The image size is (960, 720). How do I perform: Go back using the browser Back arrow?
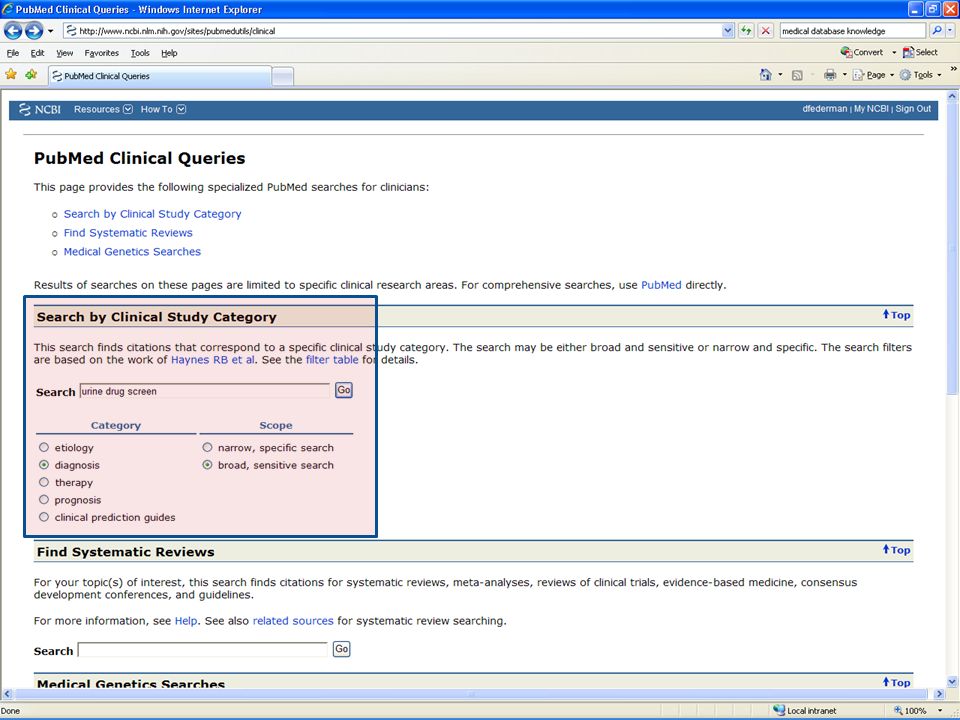13,30
